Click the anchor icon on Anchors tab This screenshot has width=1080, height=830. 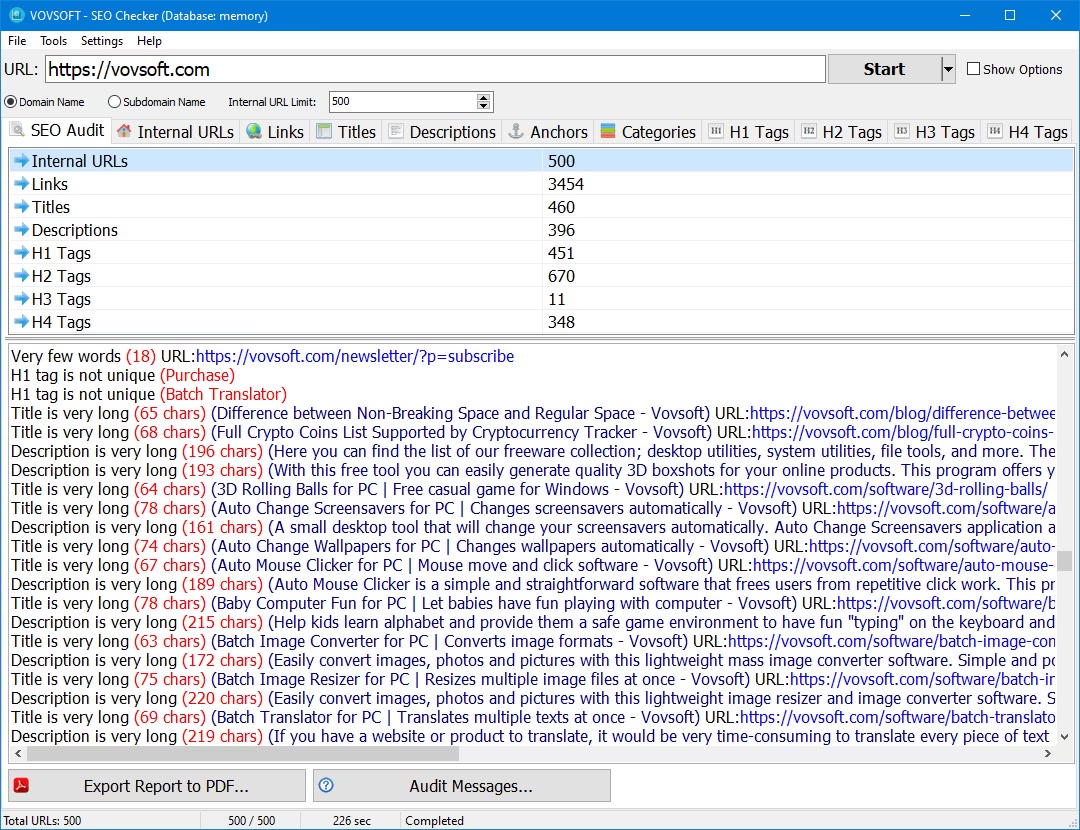516,131
